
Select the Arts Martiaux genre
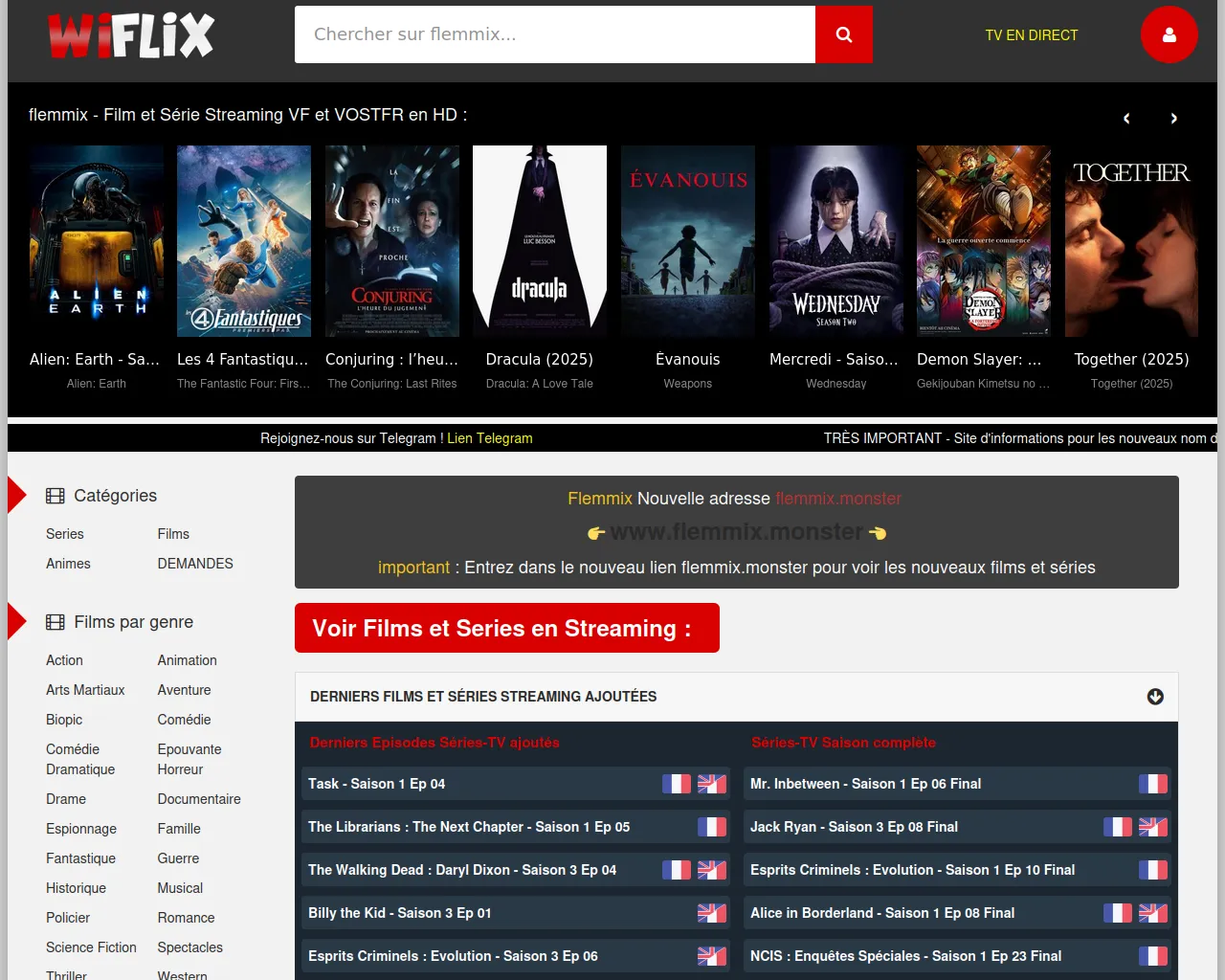click(85, 690)
